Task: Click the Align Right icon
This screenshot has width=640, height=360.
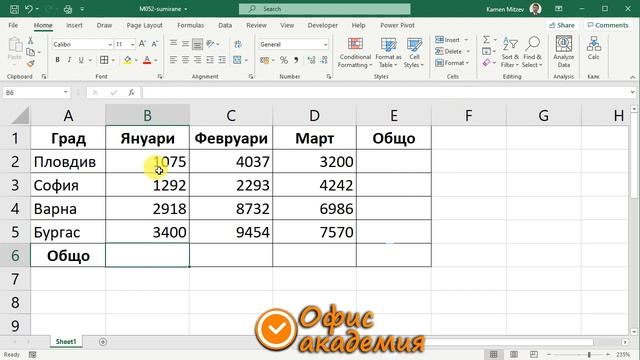Action: click(197, 60)
